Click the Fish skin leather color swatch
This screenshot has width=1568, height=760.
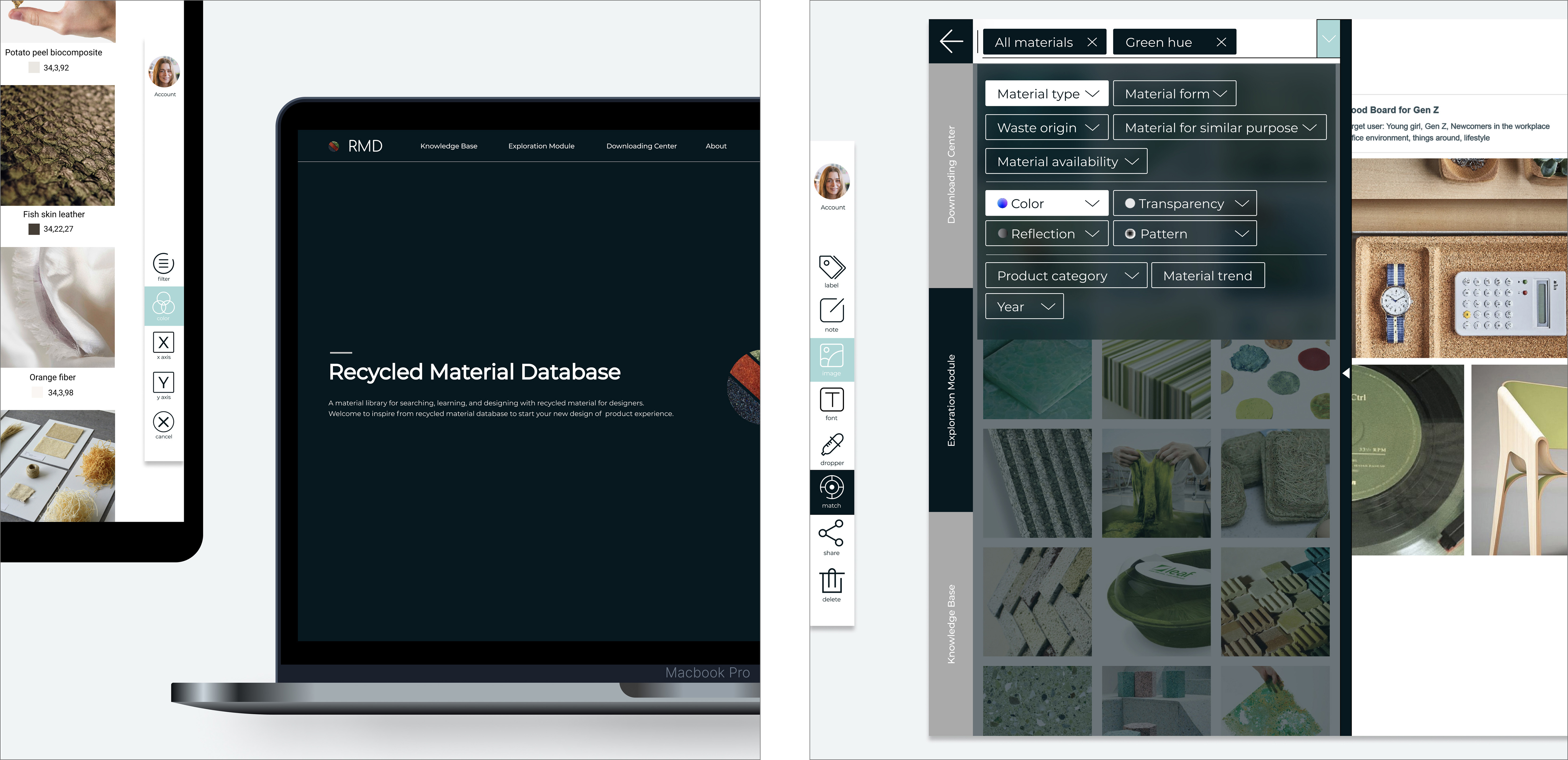[34, 229]
